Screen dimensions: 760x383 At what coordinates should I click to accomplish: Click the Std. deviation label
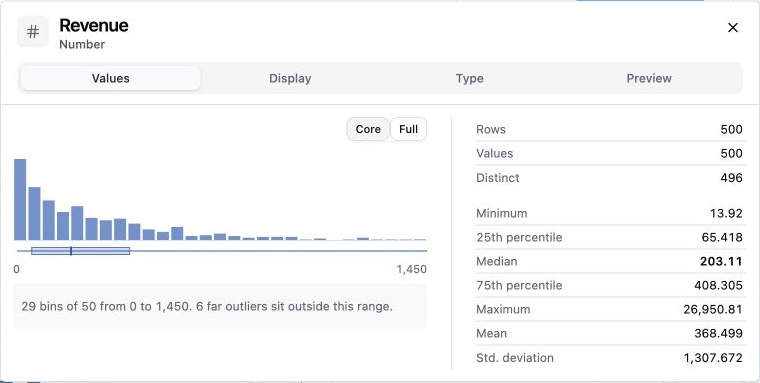515,358
